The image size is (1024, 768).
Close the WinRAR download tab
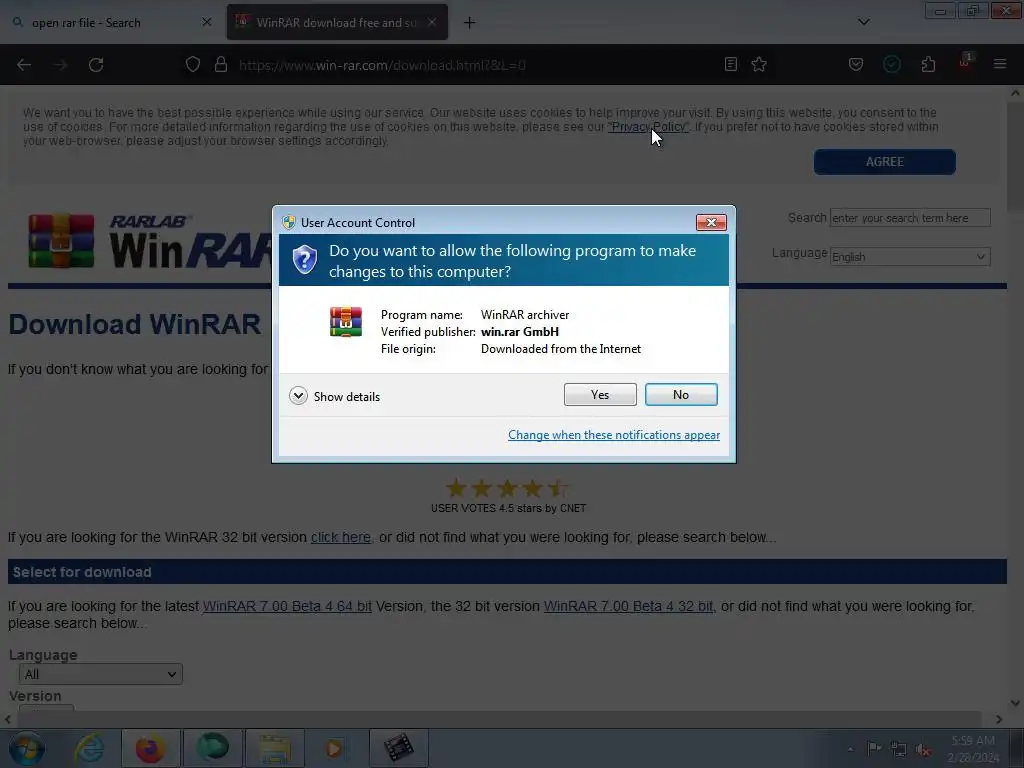(x=432, y=22)
